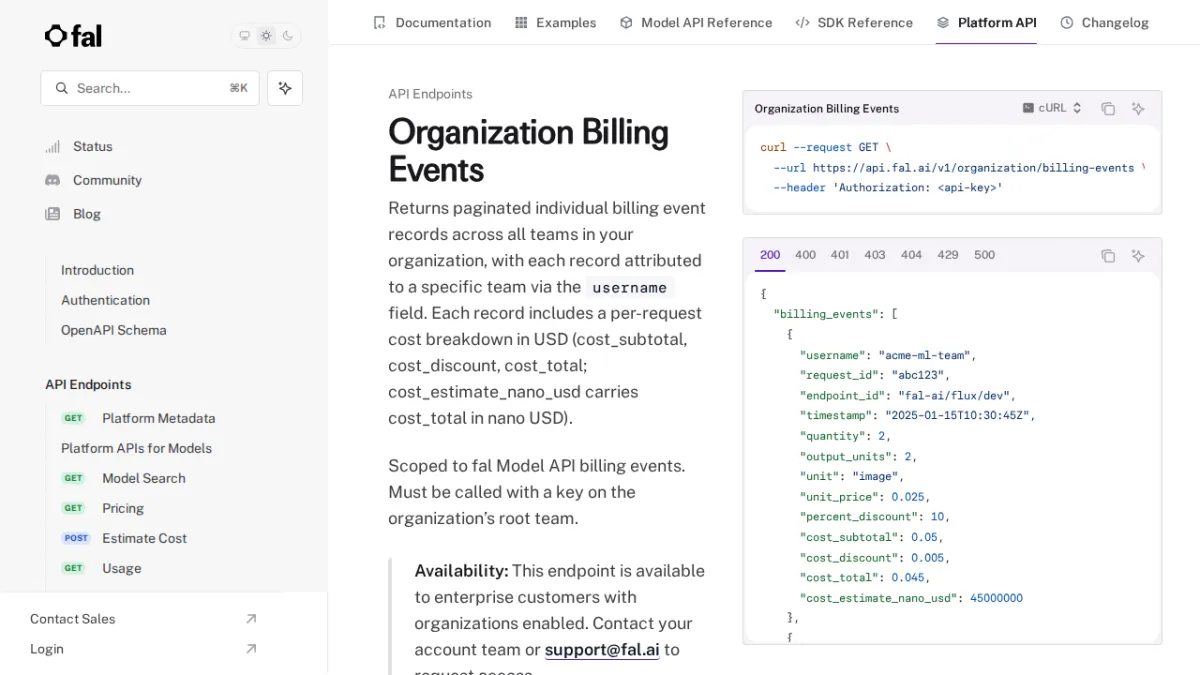1200x675 pixels.
Task: Click the Platform API layers icon
Action: coord(943,22)
